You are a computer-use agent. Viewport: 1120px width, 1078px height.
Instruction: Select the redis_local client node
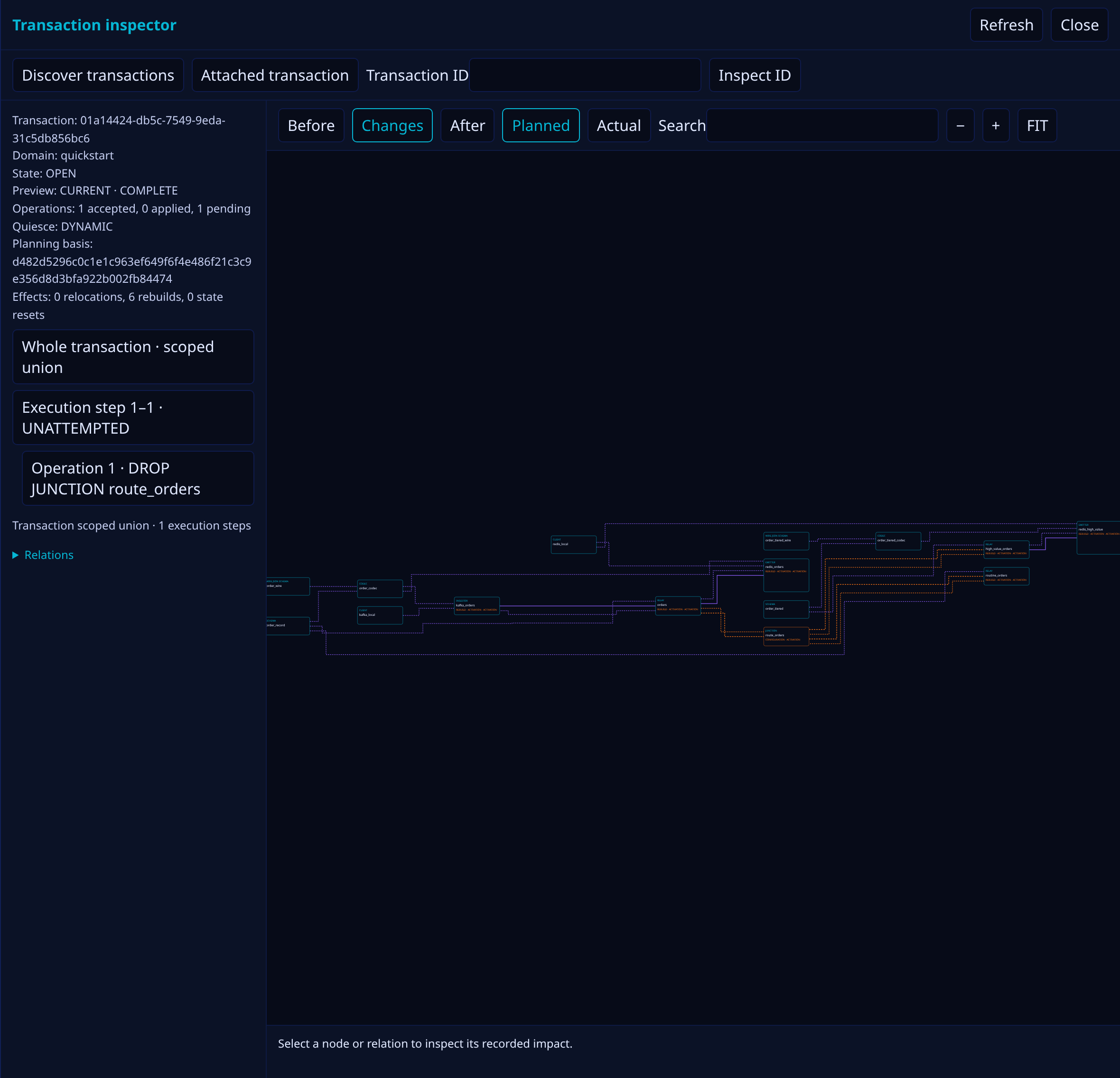(x=573, y=544)
